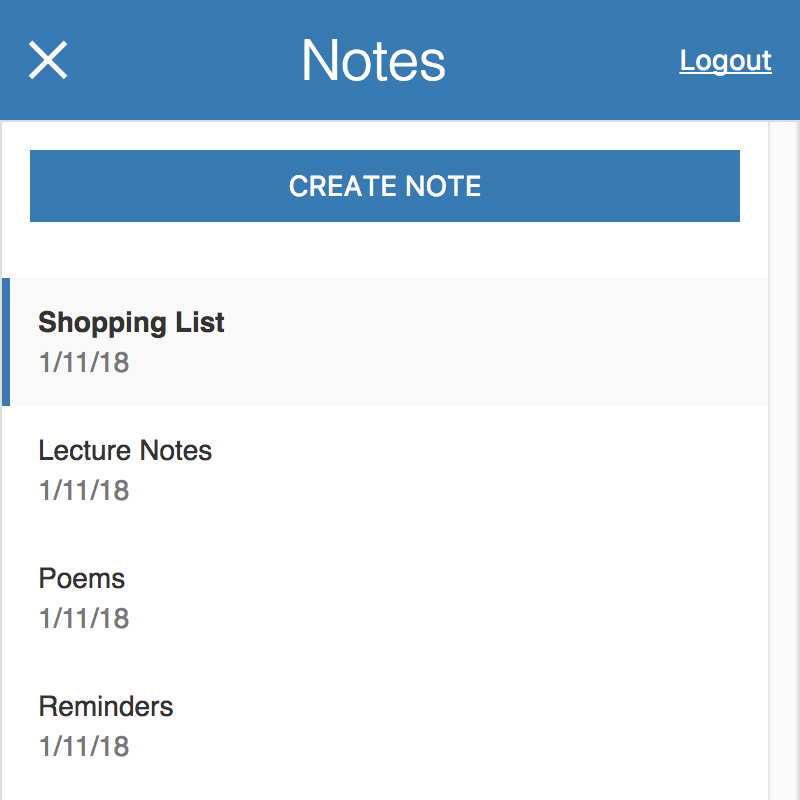Click the blue selection bar beside Shopping List

(x=6, y=342)
